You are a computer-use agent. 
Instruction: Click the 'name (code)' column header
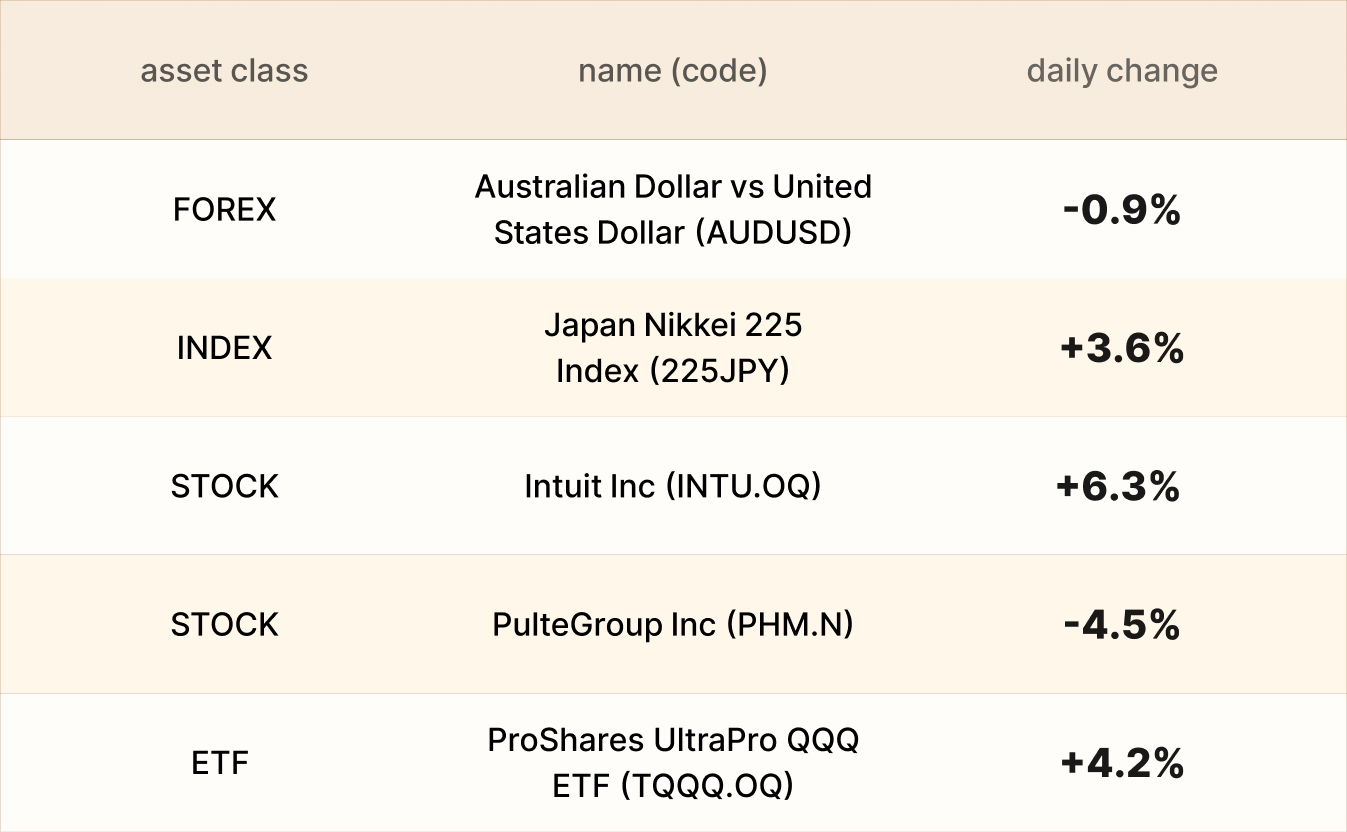click(672, 71)
